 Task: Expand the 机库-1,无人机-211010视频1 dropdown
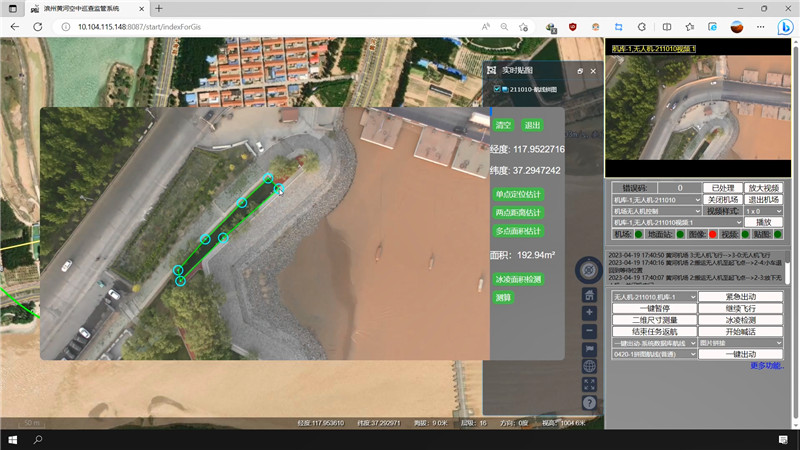677,222
